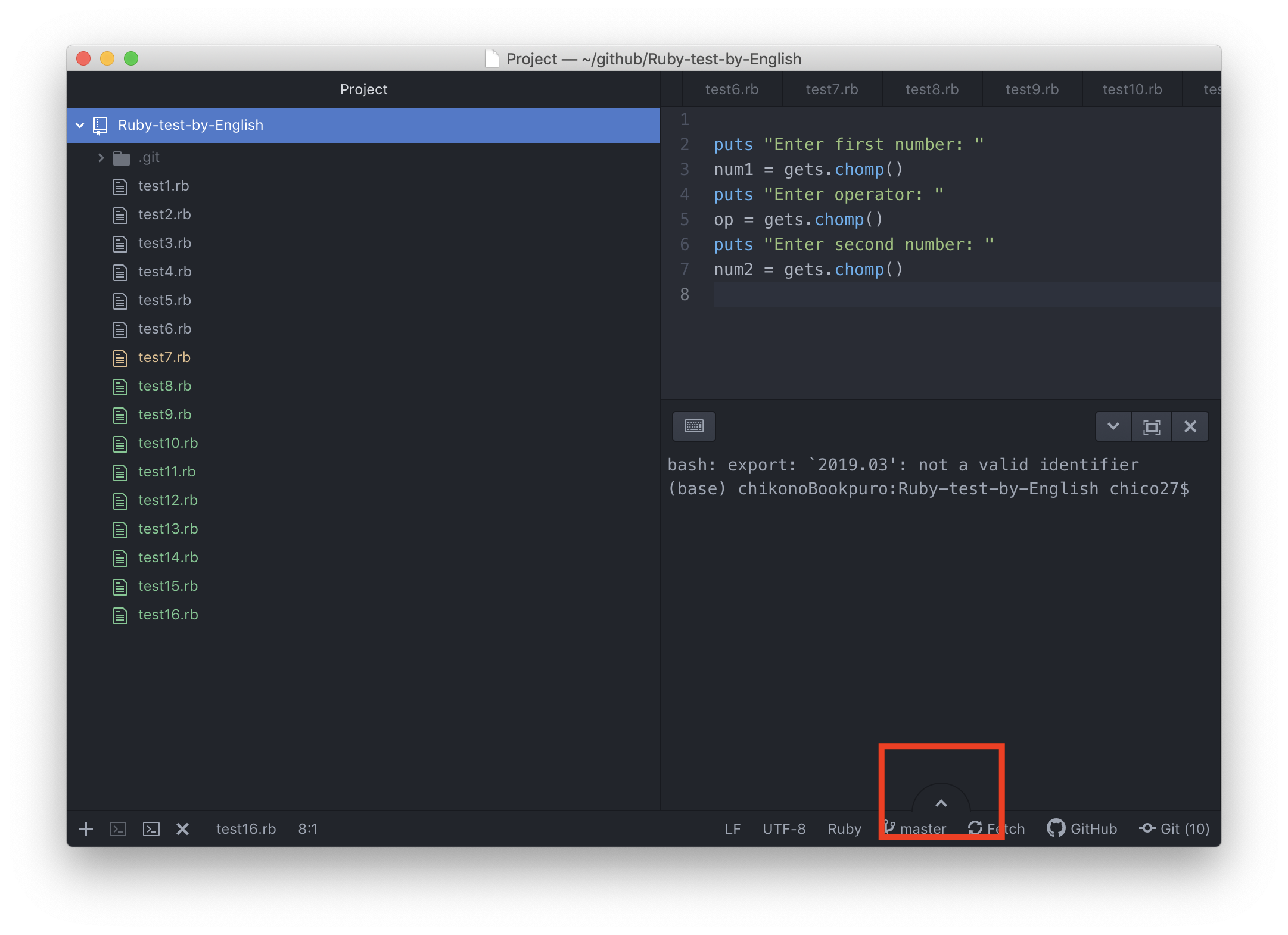Click the keyboard/input icon in terminal panel
This screenshot has width=1288, height=935.
click(694, 426)
